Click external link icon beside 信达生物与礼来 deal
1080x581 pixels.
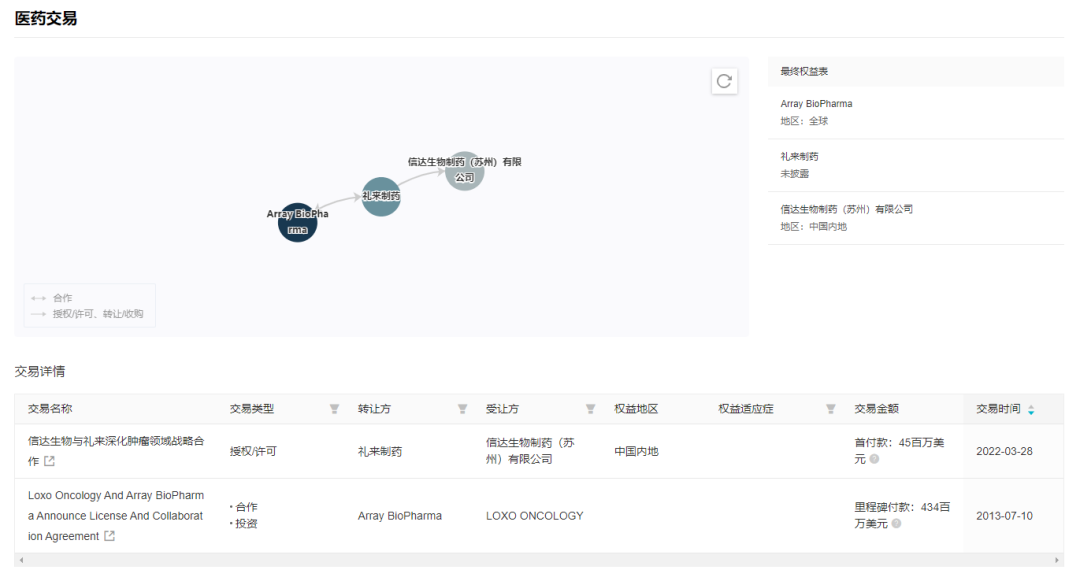(50, 461)
